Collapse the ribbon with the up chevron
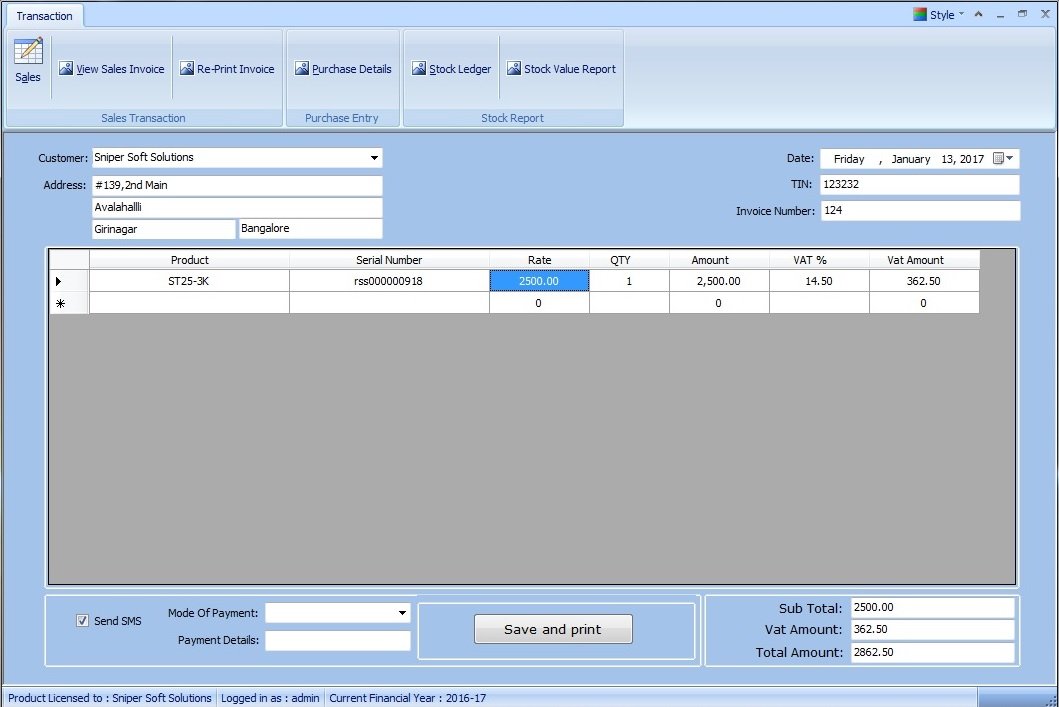This screenshot has width=1059, height=707. tap(978, 15)
